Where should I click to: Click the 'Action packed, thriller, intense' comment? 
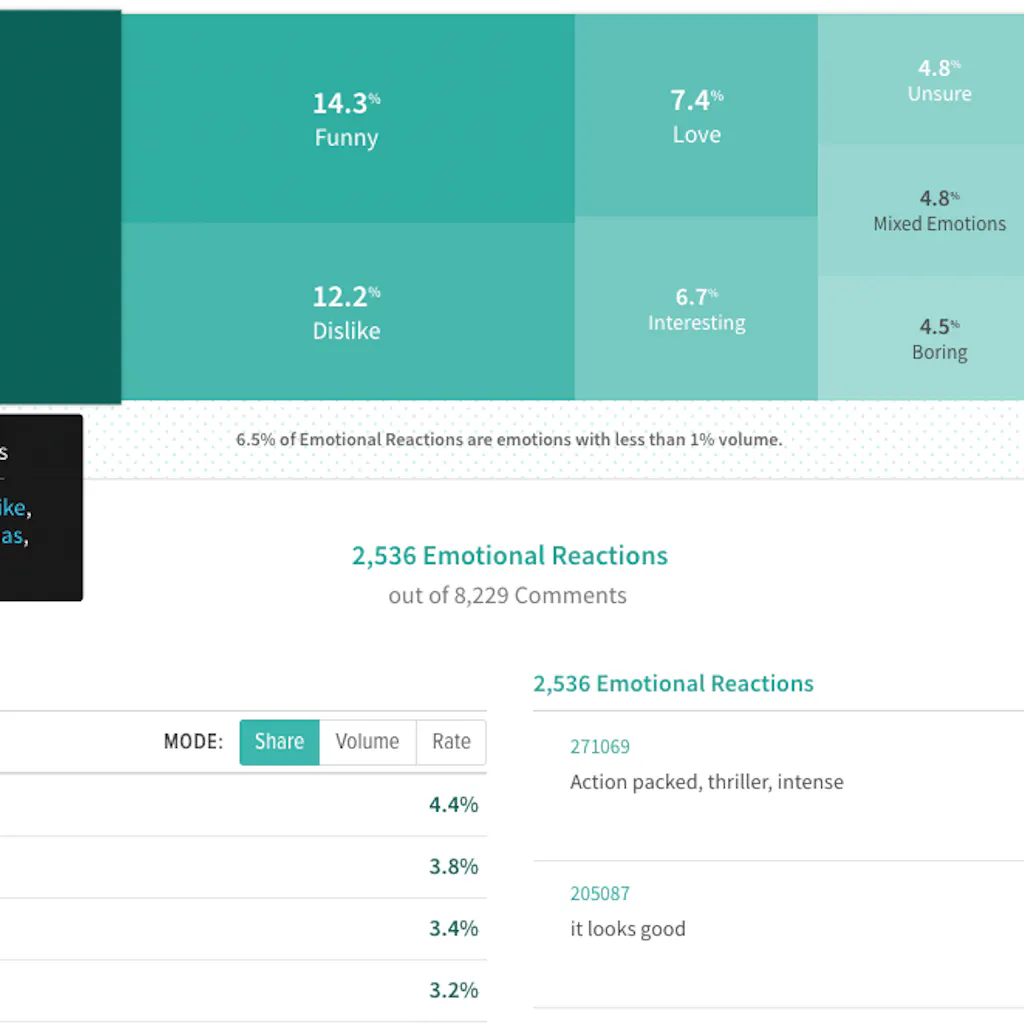(706, 782)
